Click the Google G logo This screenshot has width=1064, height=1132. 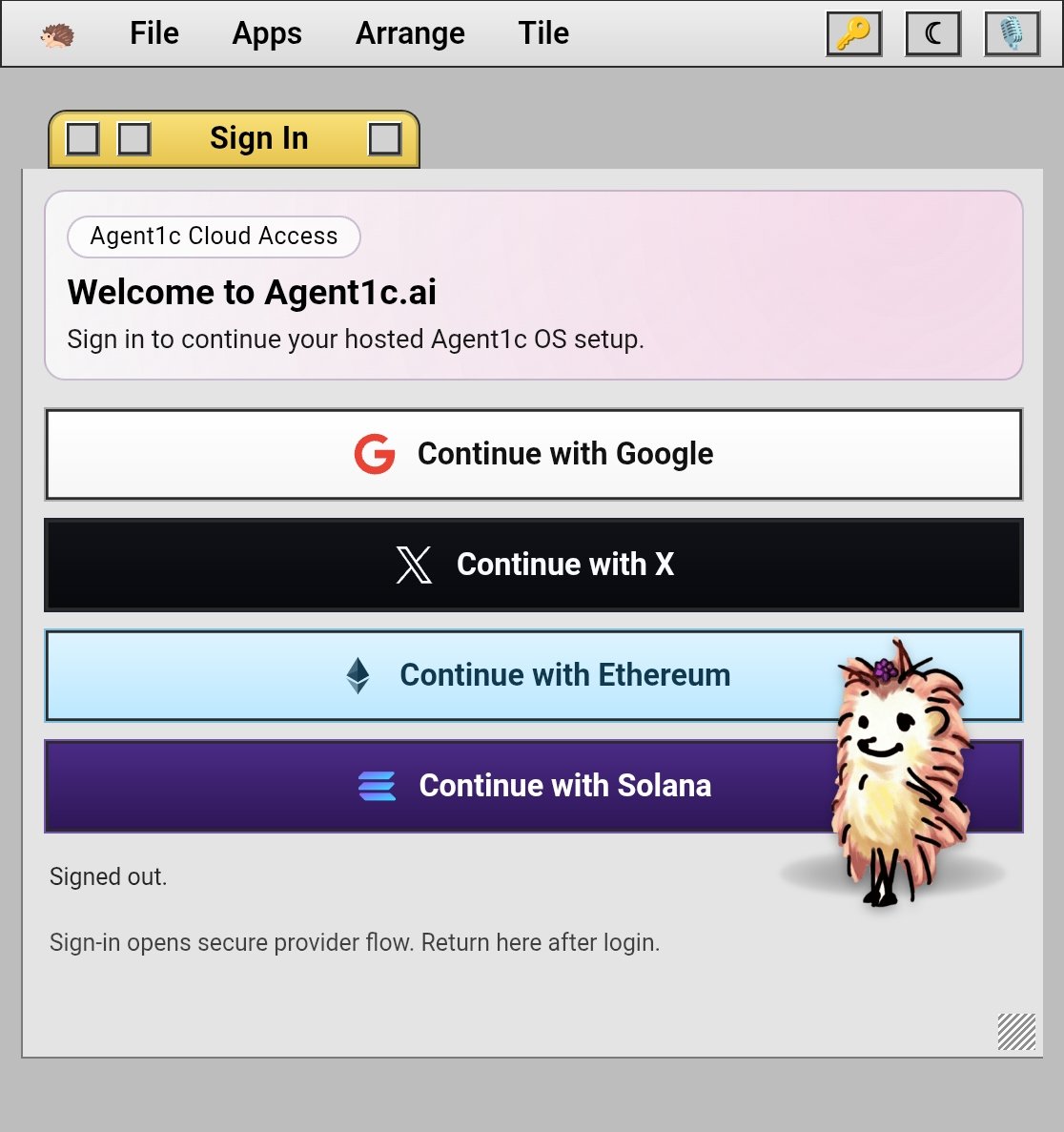375,454
